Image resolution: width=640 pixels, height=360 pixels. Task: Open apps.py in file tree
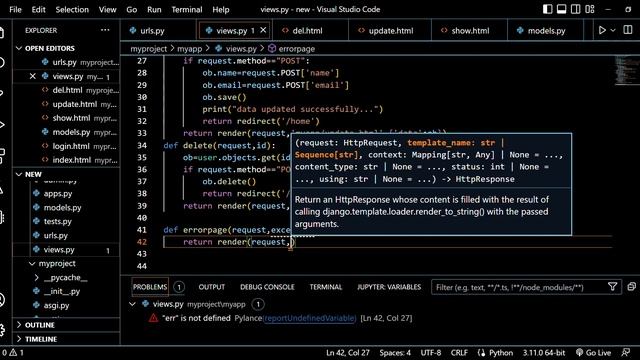[58, 194]
